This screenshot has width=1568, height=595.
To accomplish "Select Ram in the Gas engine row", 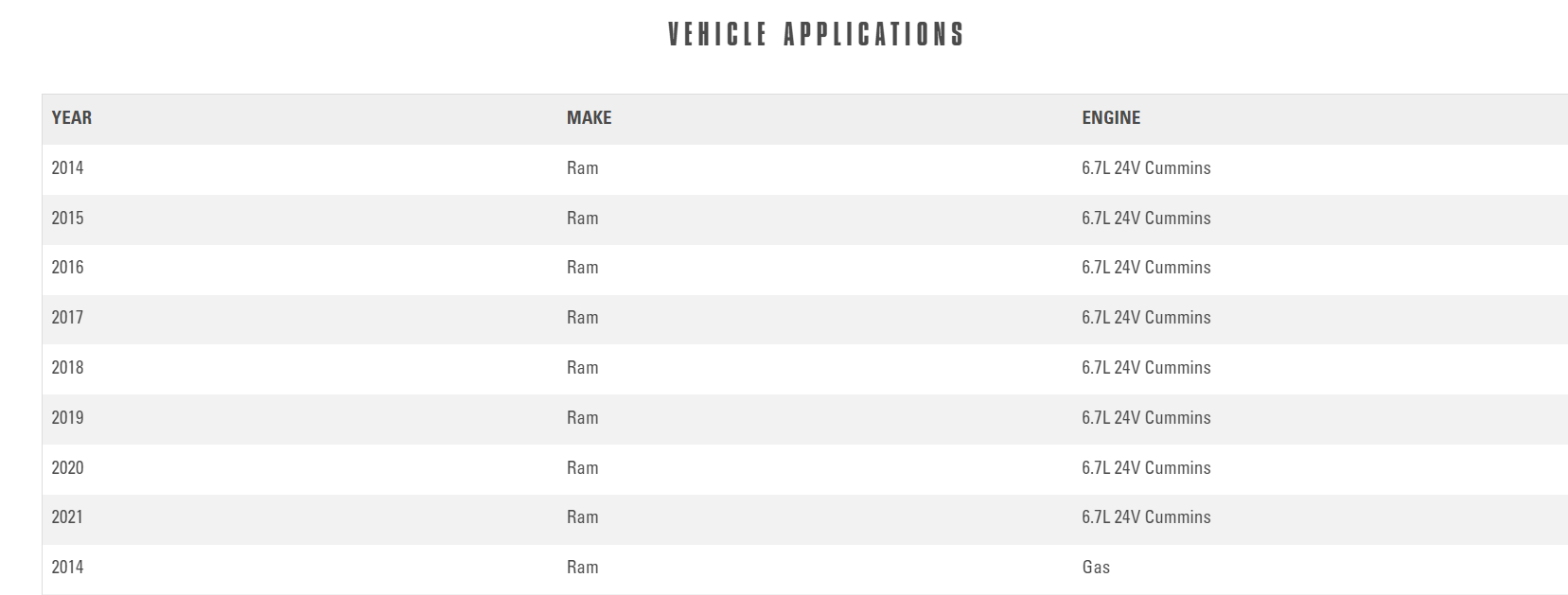I will click(582, 568).
